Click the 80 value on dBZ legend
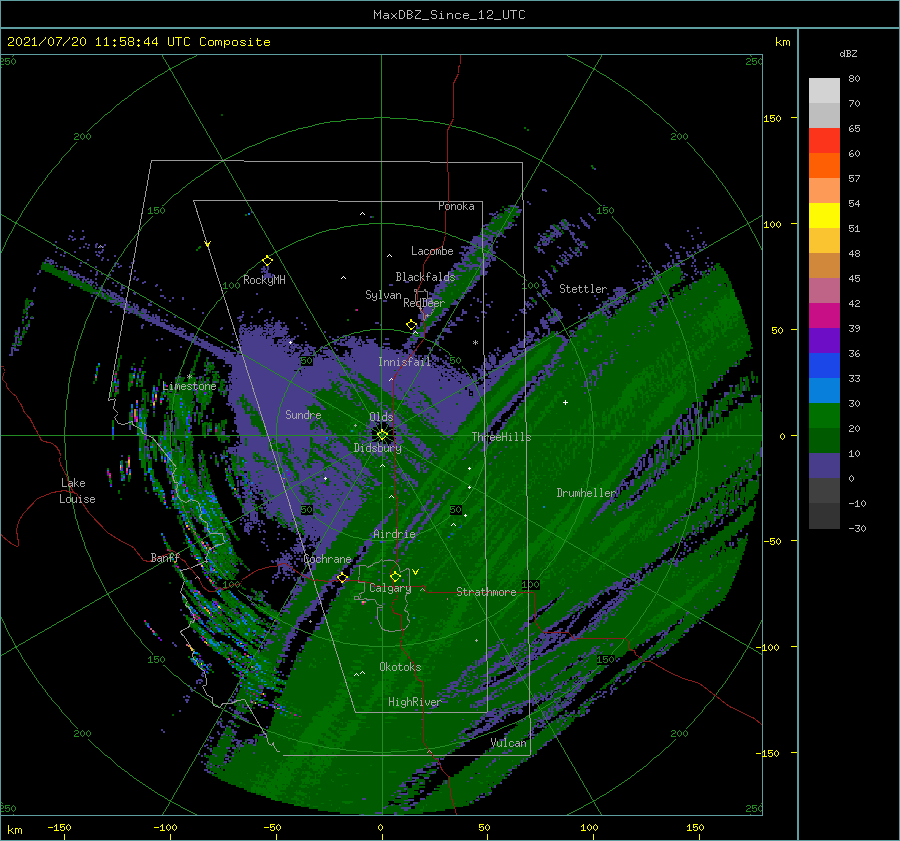Viewport: 900px width, 841px height. click(854, 79)
